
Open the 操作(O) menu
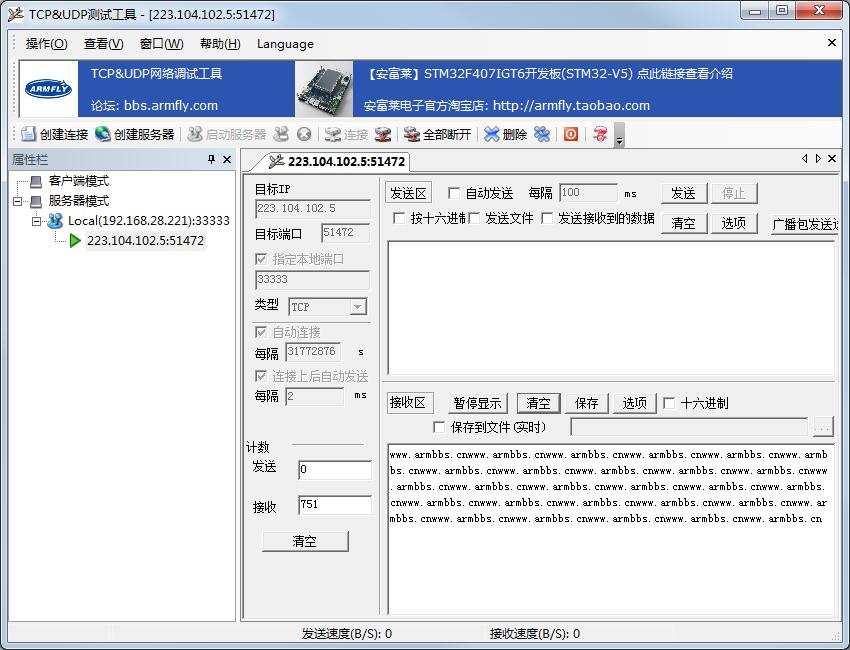(x=46, y=44)
